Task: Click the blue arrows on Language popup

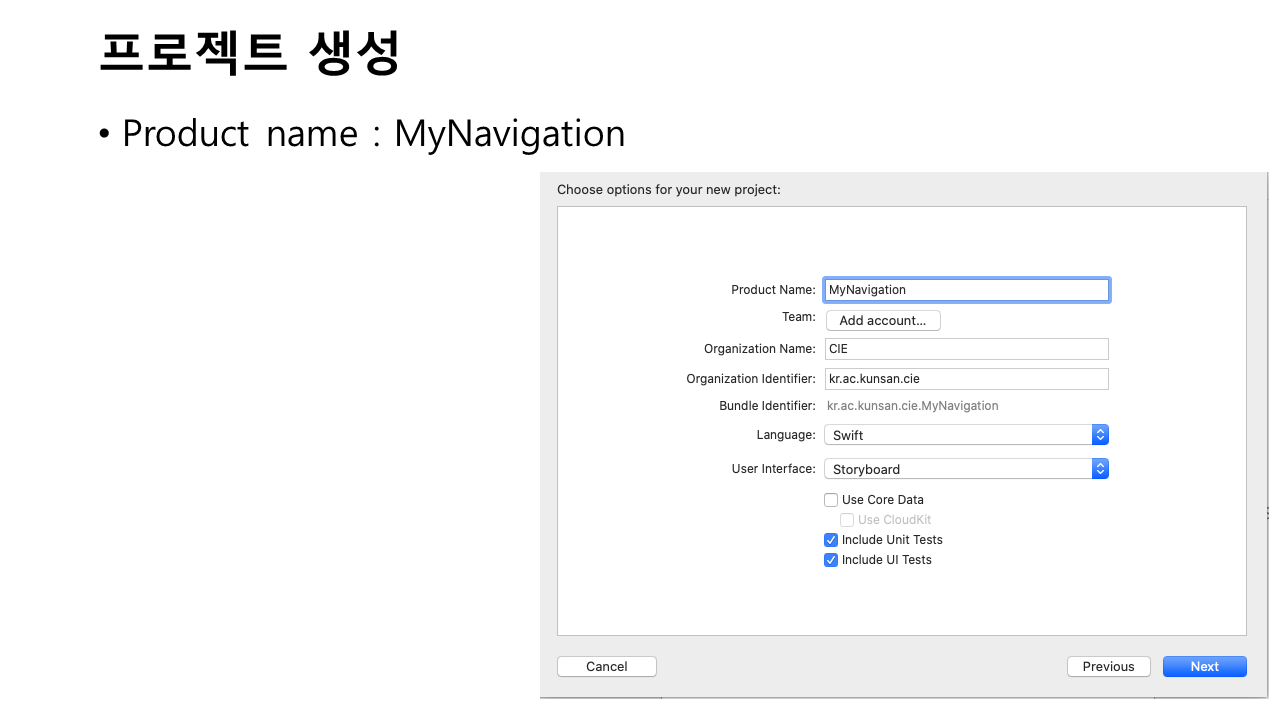Action: click(x=1100, y=435)
